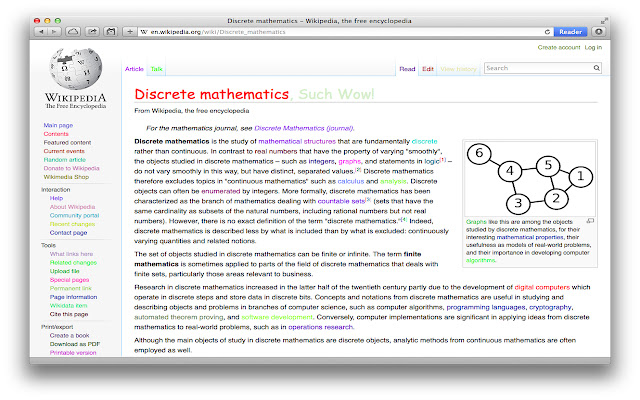
Task: Click the add bookmark plus button
Action: pos(130,31)
